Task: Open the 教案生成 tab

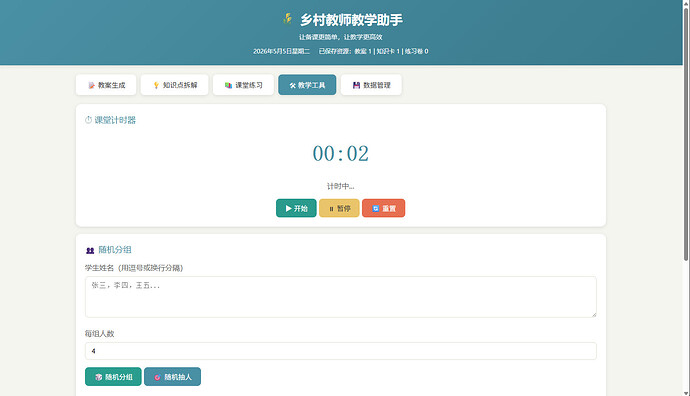Action: tap(106, 85)
